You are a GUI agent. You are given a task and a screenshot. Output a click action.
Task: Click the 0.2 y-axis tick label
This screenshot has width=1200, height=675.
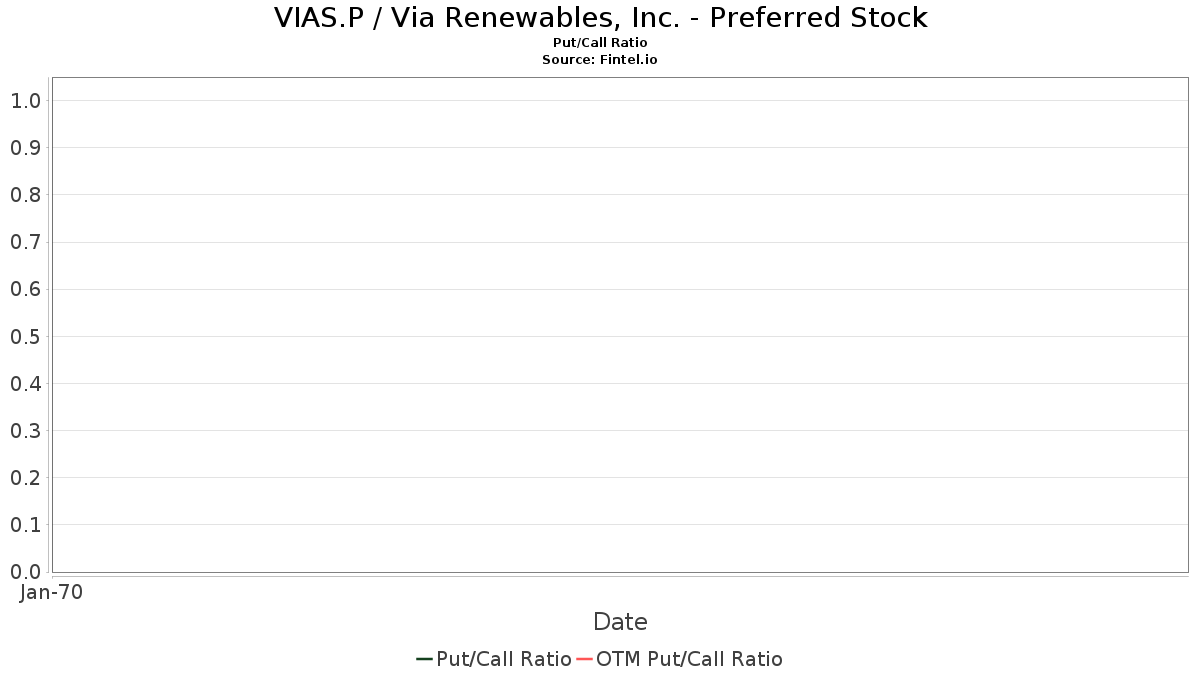[25, 478]
